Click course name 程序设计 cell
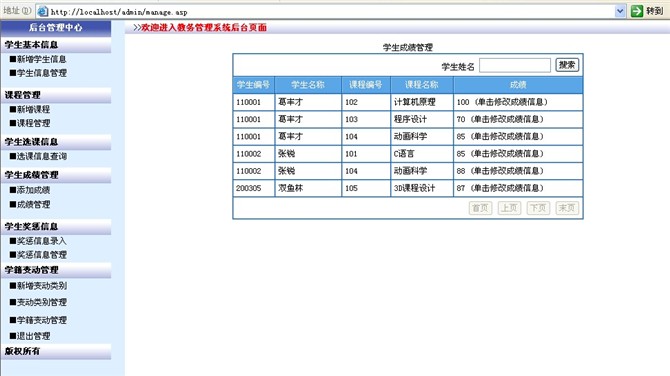Image resolution: width=670 pixels, height=376 pixels. (422, 119)
